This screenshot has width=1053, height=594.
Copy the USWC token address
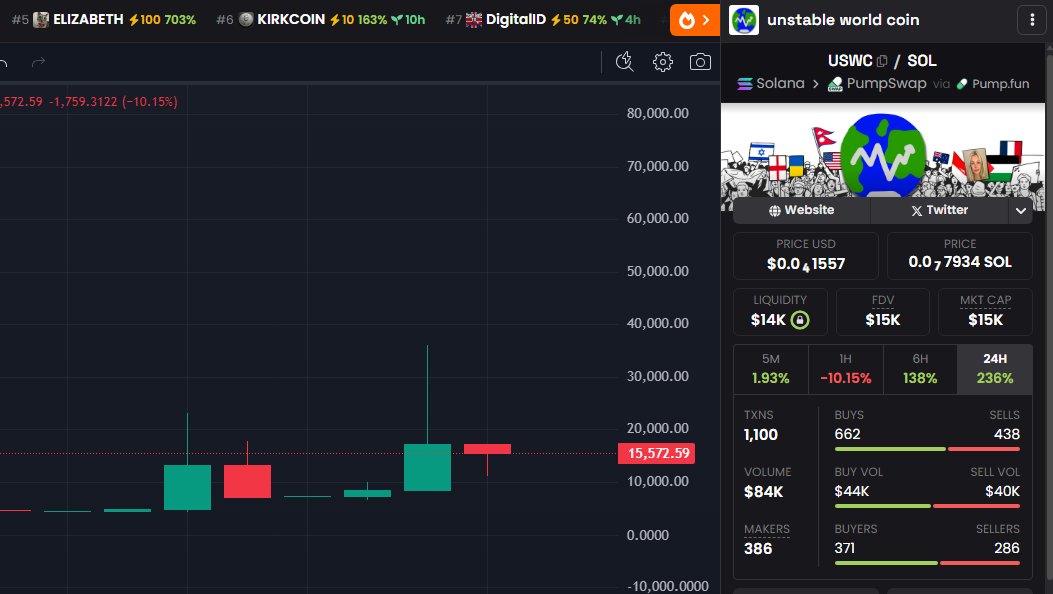tap(882, 61)
